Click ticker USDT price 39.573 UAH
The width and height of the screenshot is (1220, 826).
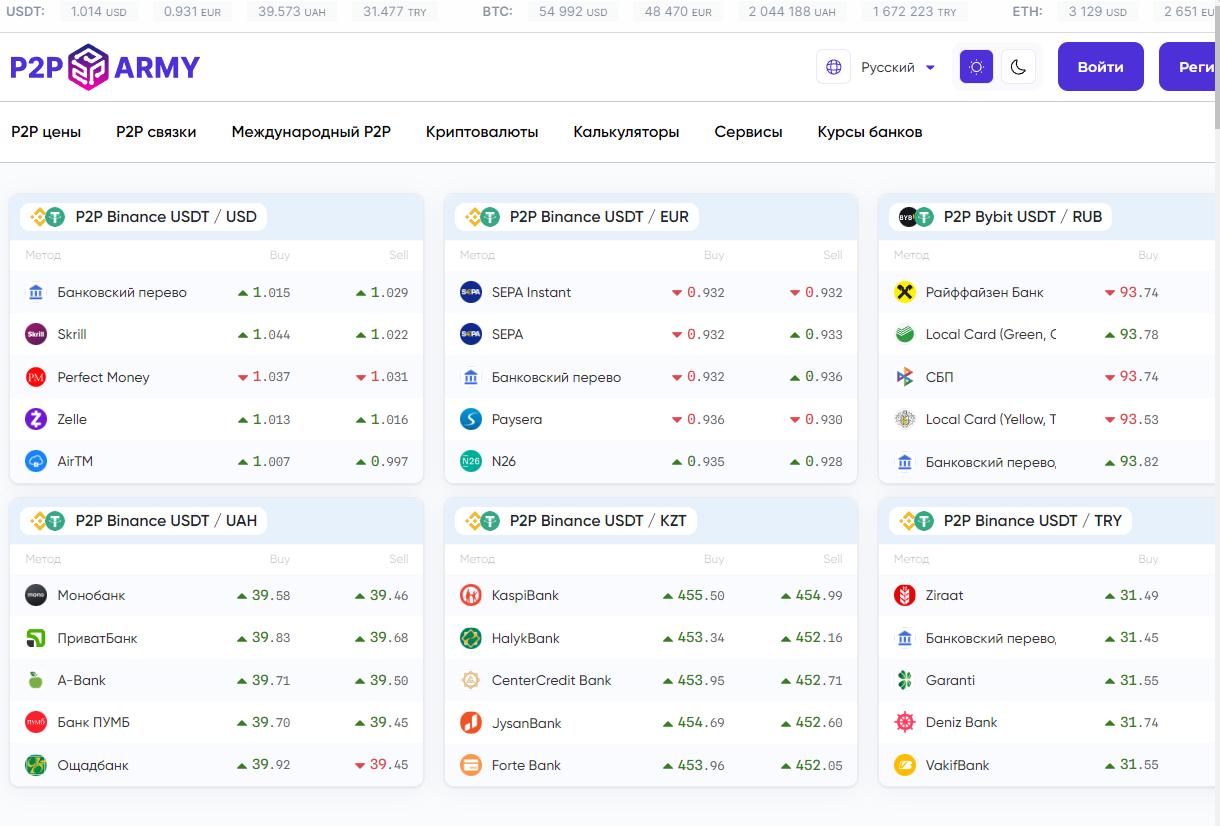click(292, 12)
